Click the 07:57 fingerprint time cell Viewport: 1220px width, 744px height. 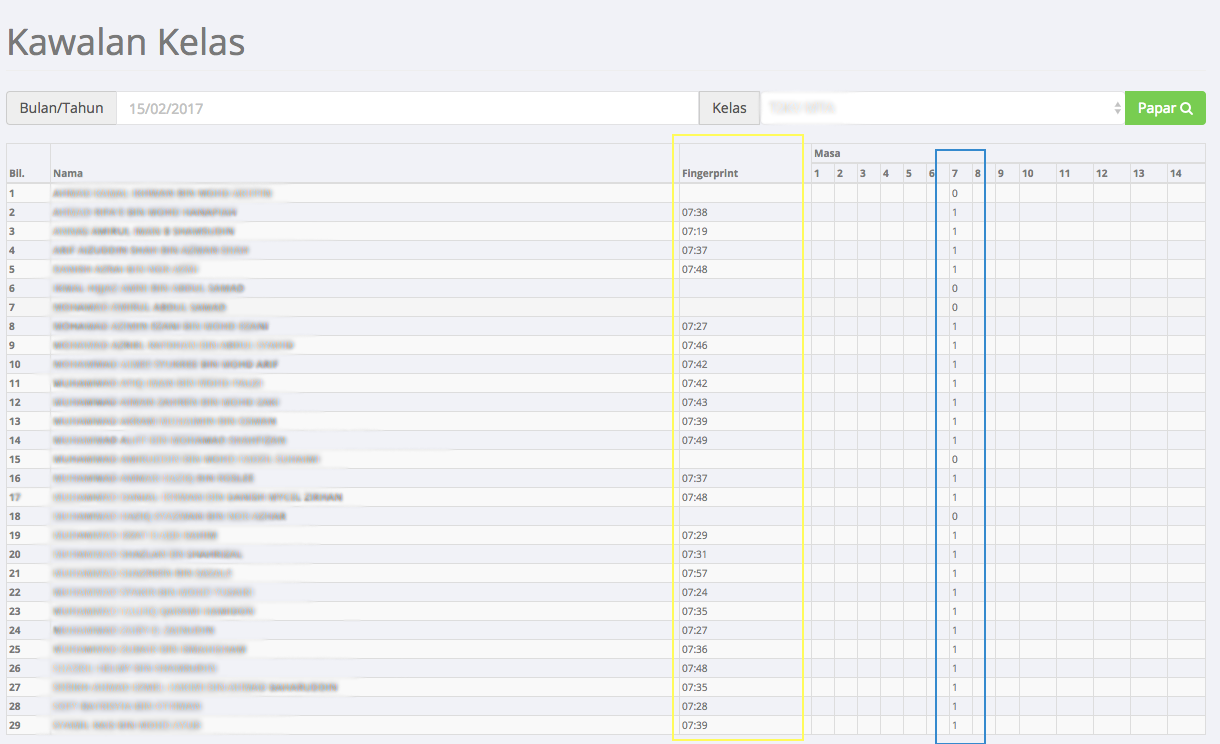pos(694,573)
